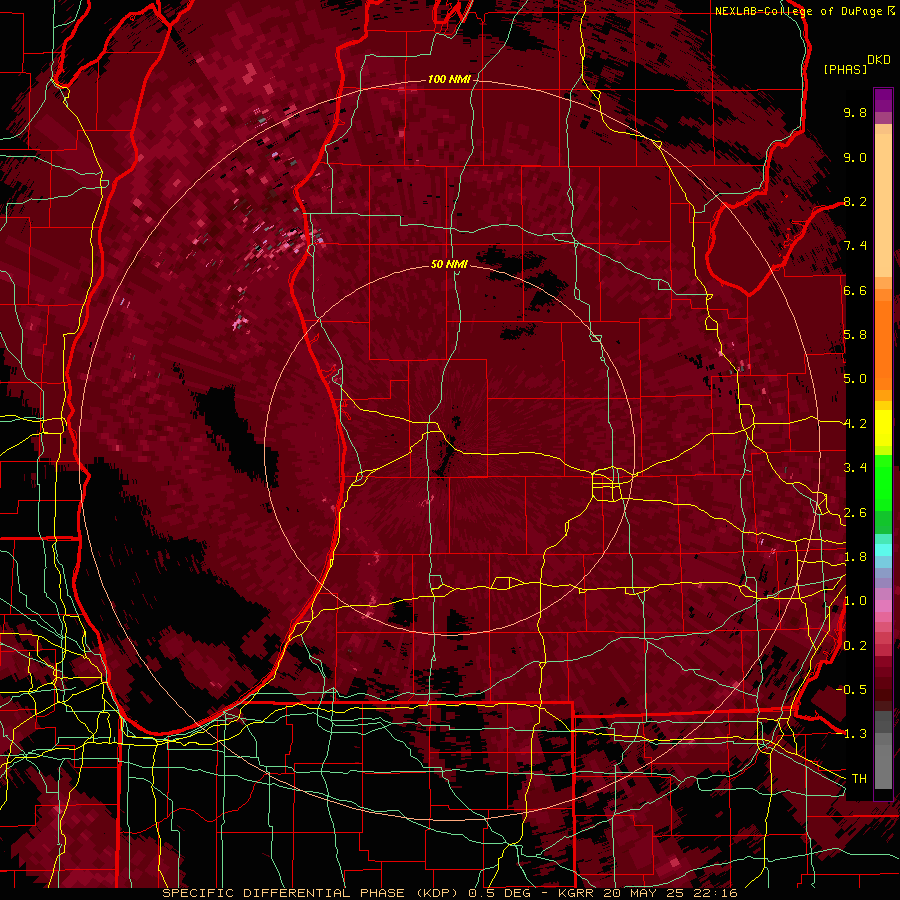Click the DKD product code label
Image resolution: width=900 pixels, height=900 pixels.
(878, 59)
